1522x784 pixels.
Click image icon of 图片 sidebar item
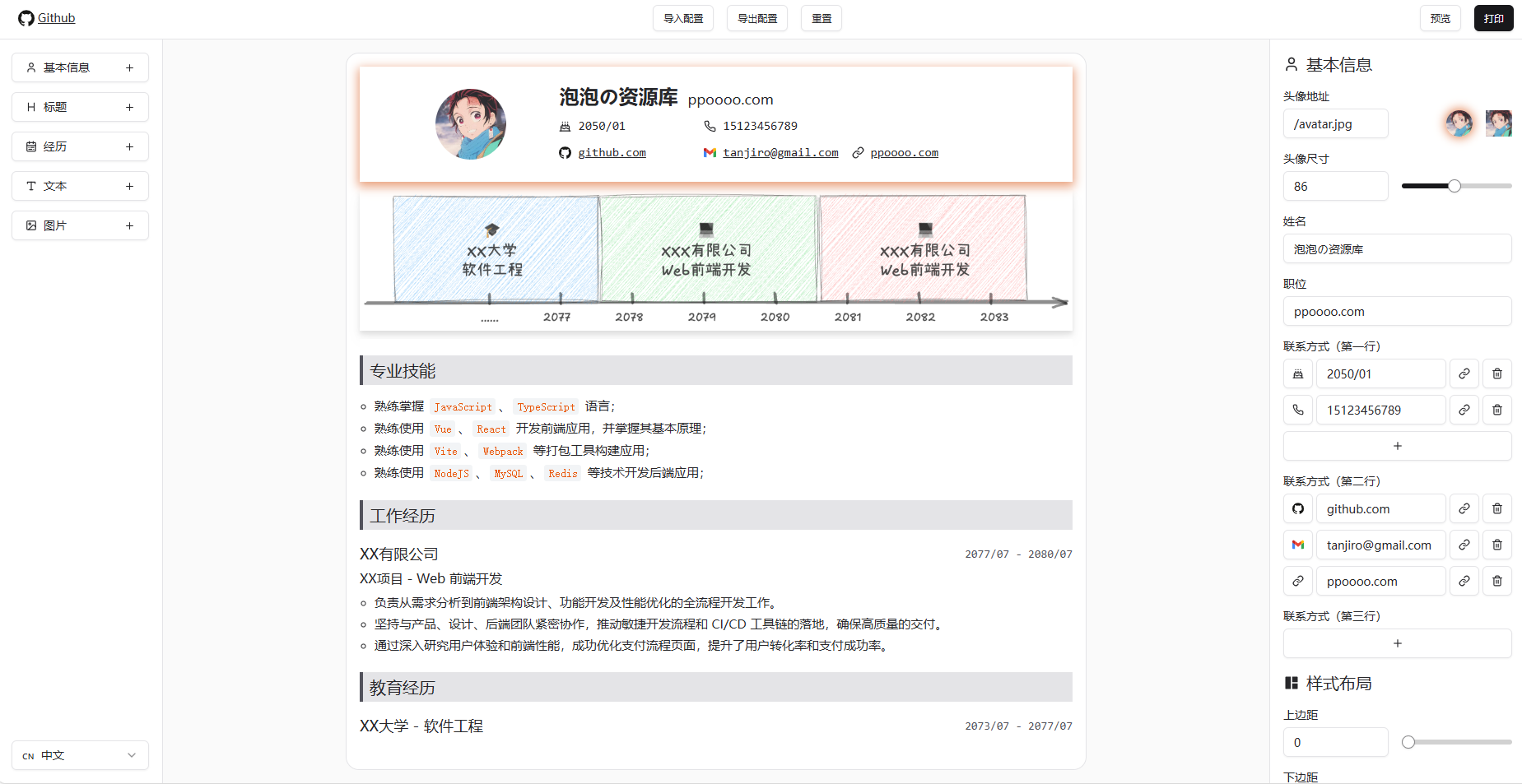31,225
